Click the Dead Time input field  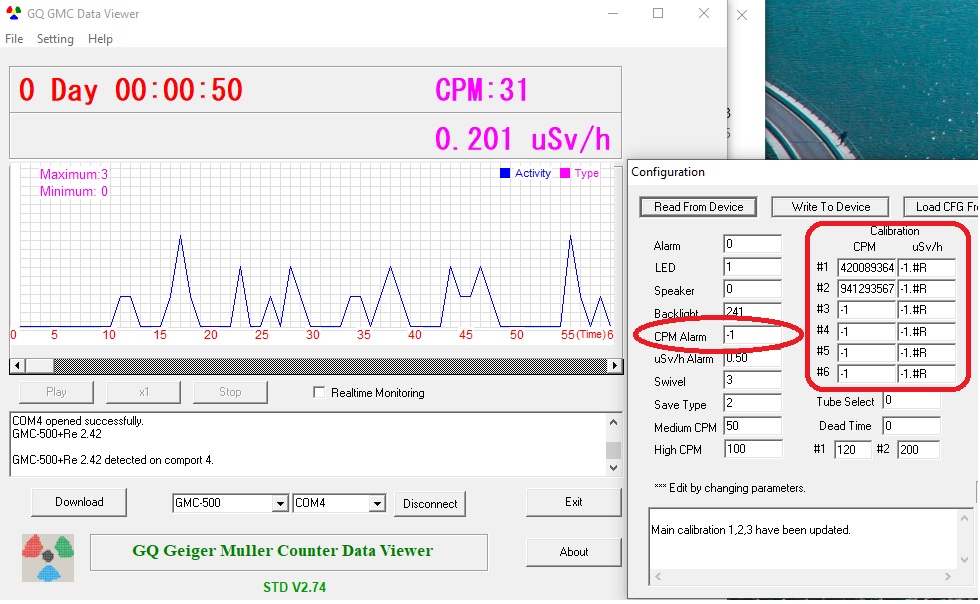[910, 426]
